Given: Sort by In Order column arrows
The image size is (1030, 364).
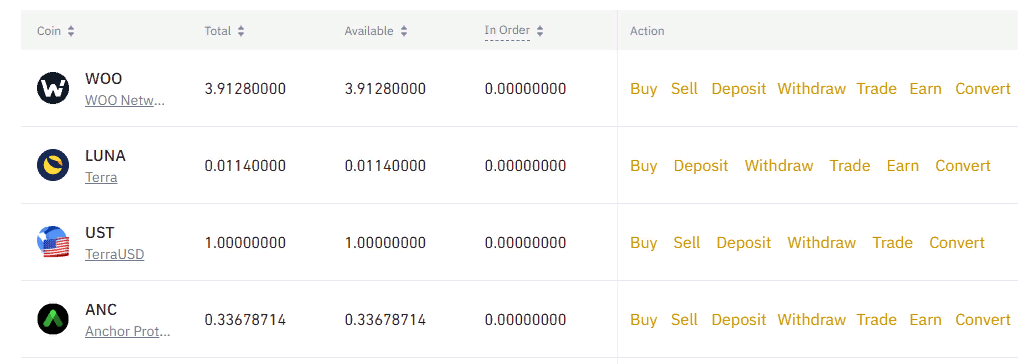Looking at the screenshot, I should coord(540,31).
